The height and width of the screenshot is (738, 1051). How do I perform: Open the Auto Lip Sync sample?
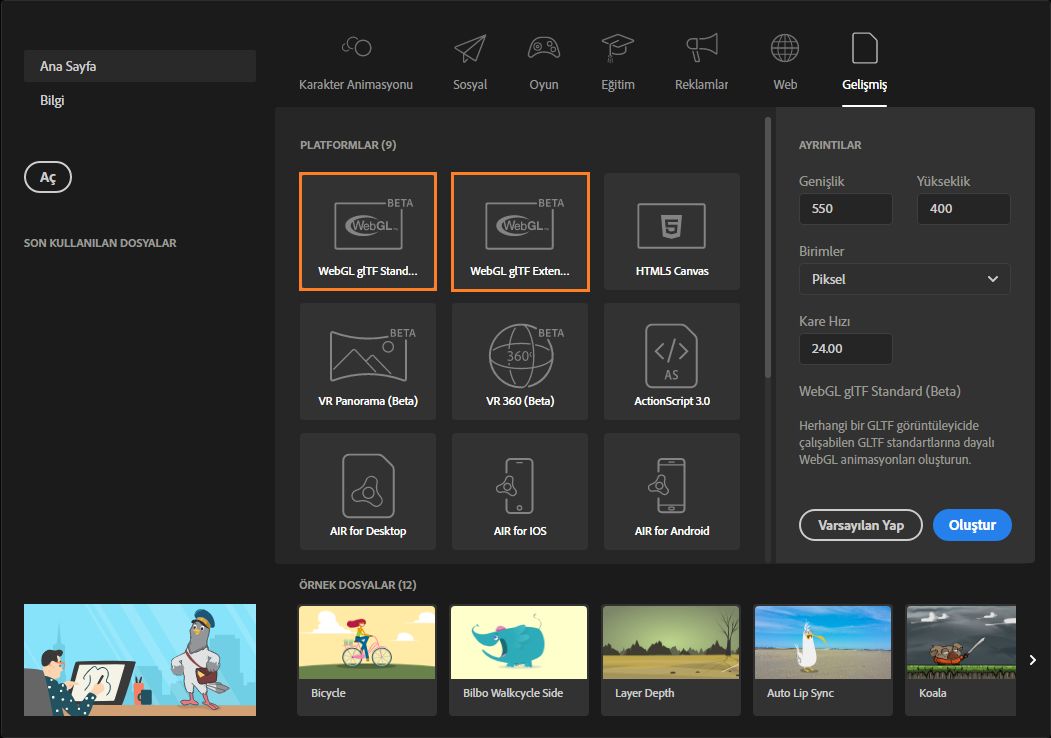(x=823, y=660)
